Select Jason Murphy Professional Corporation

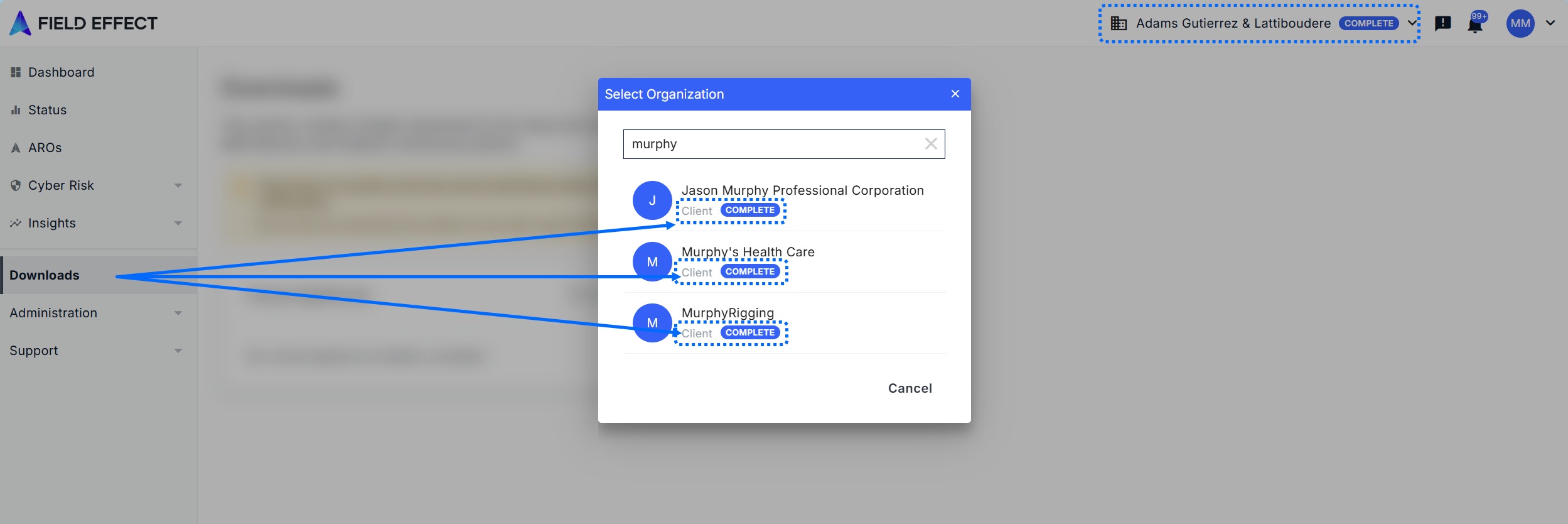pos(785,200)
